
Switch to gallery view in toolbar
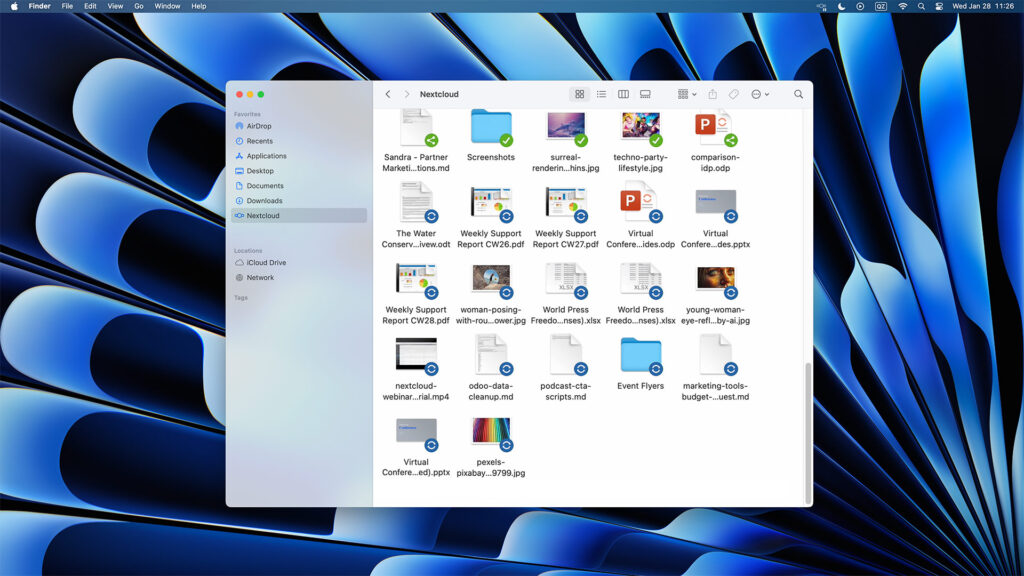[x=645, y=94]
